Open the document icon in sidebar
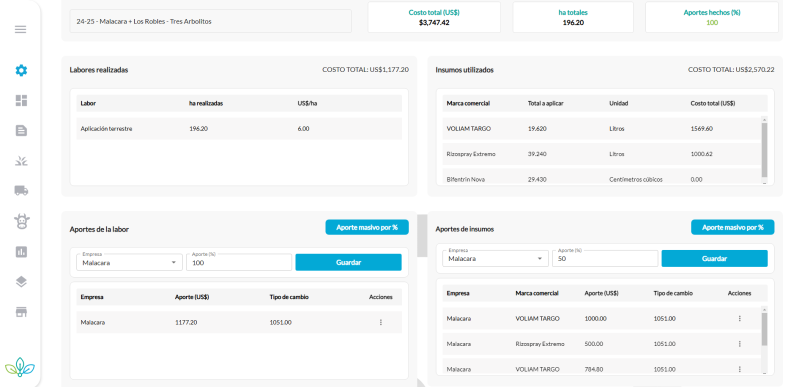This screenshot has width=799, height=387. pyautogui.click(x=21, y=131)
